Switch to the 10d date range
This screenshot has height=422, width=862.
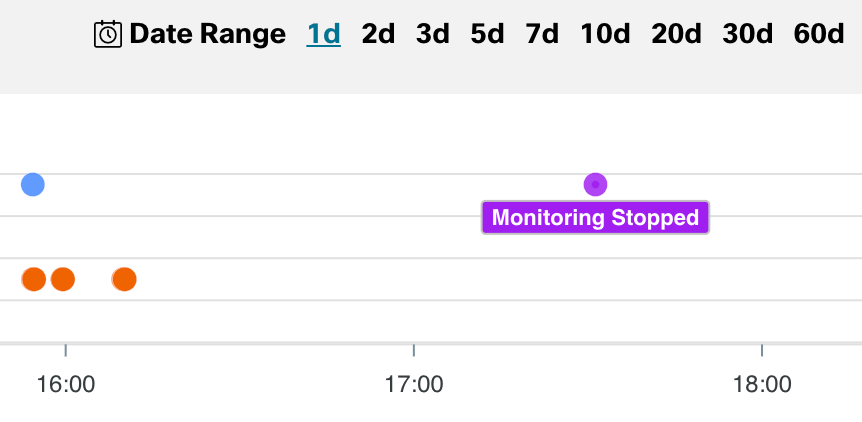[x=605, y=34]
